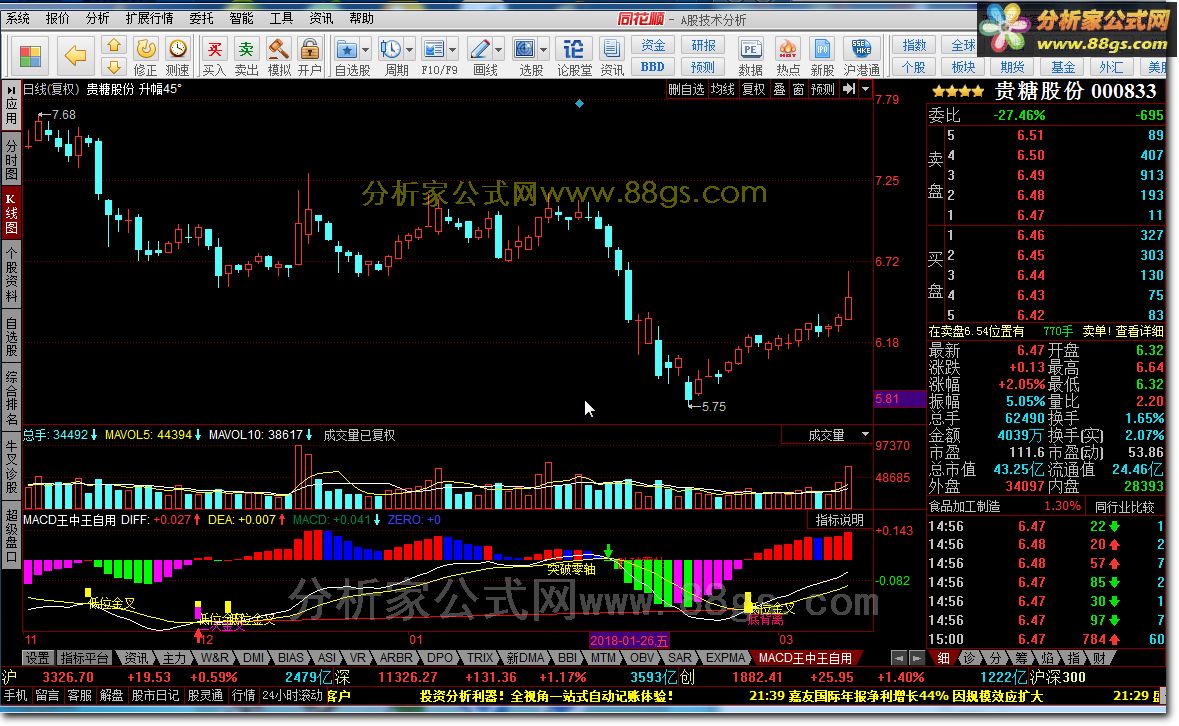Toggle 预测 forecast on chart header

click(823, 89)
